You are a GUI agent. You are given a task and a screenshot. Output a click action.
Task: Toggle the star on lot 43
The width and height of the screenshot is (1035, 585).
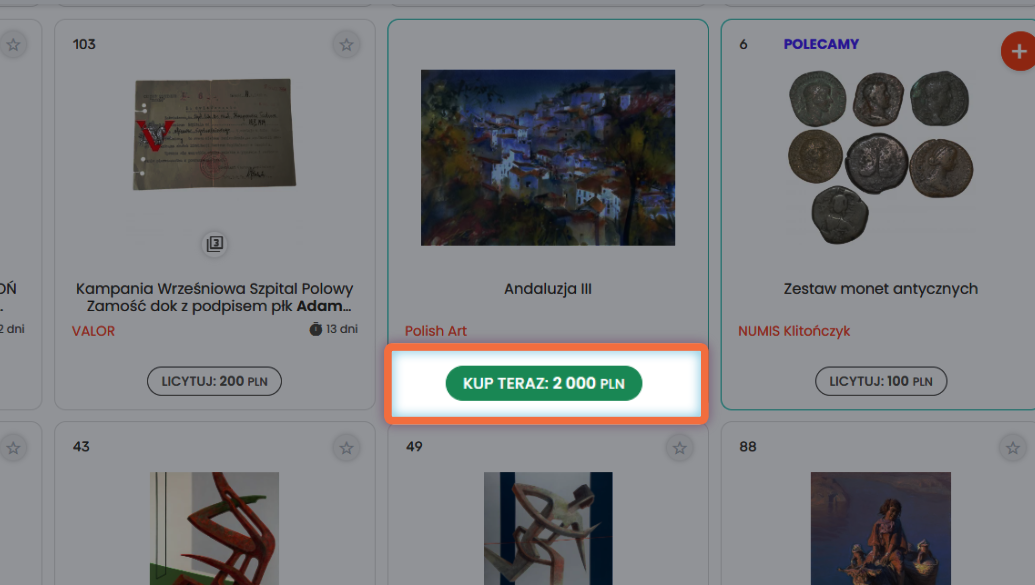click(x=346, y=448)
